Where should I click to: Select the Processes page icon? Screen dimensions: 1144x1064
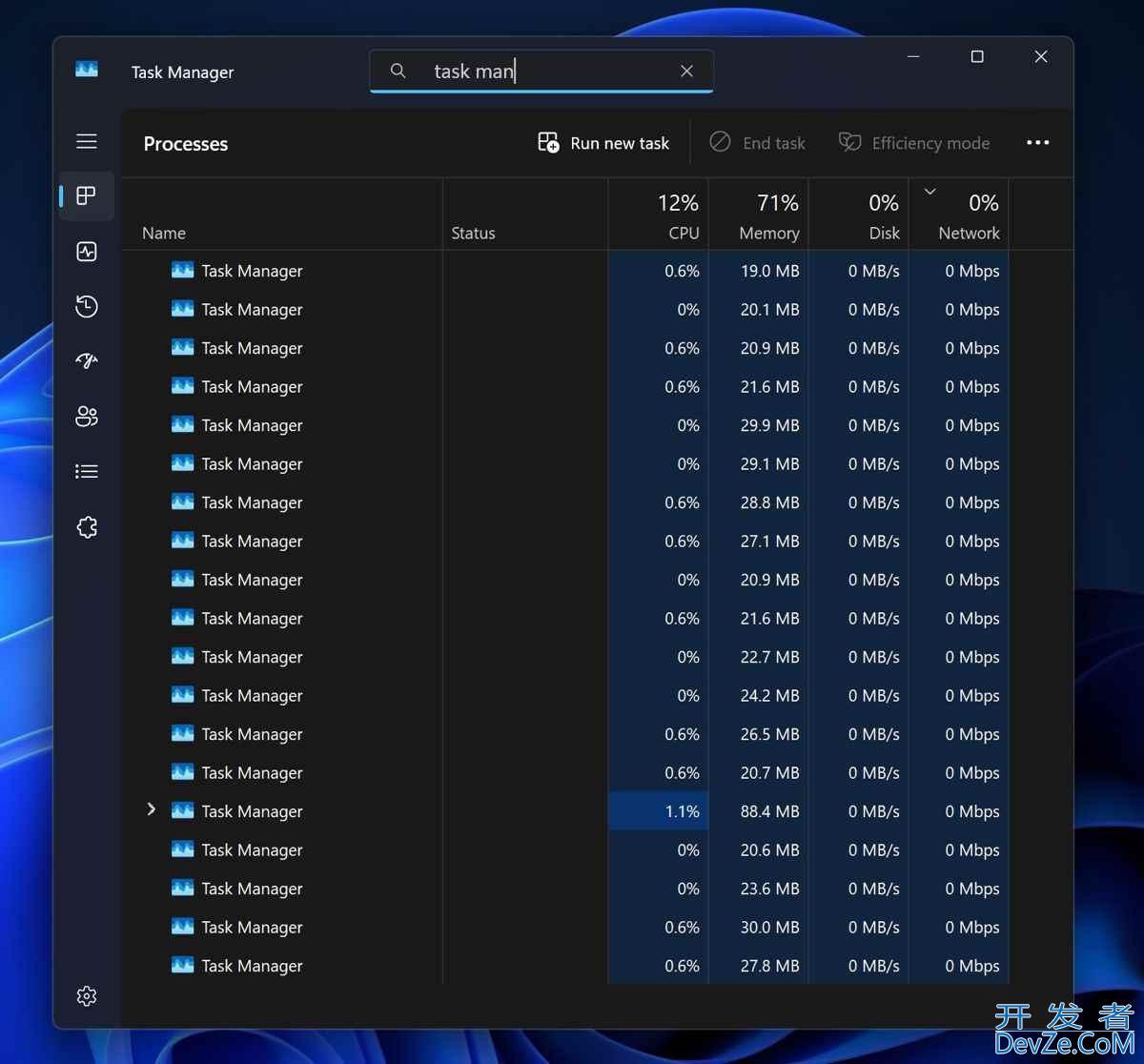coord(86,195)
